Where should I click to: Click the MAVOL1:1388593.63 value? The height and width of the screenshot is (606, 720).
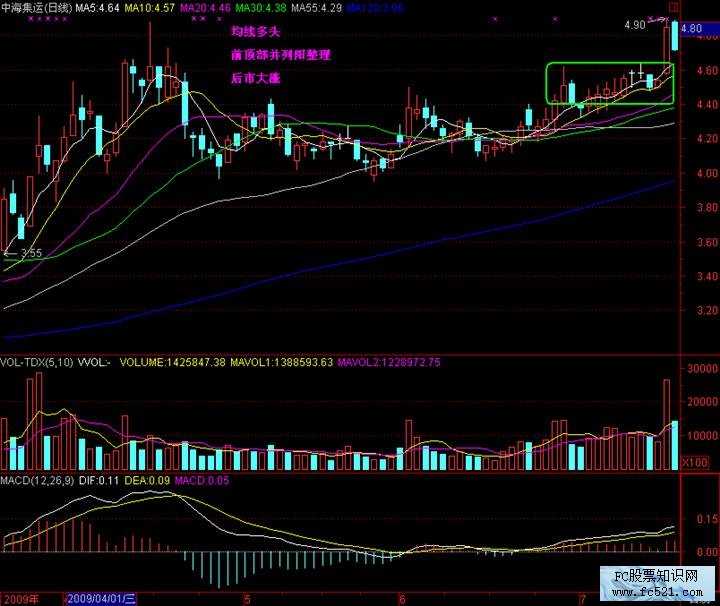(281, 362)
